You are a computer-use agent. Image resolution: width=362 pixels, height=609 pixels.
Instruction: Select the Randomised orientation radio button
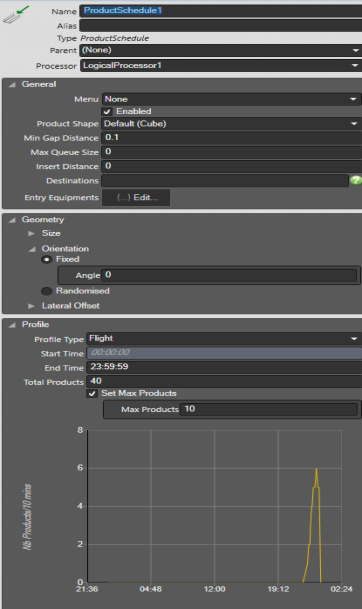47,291
